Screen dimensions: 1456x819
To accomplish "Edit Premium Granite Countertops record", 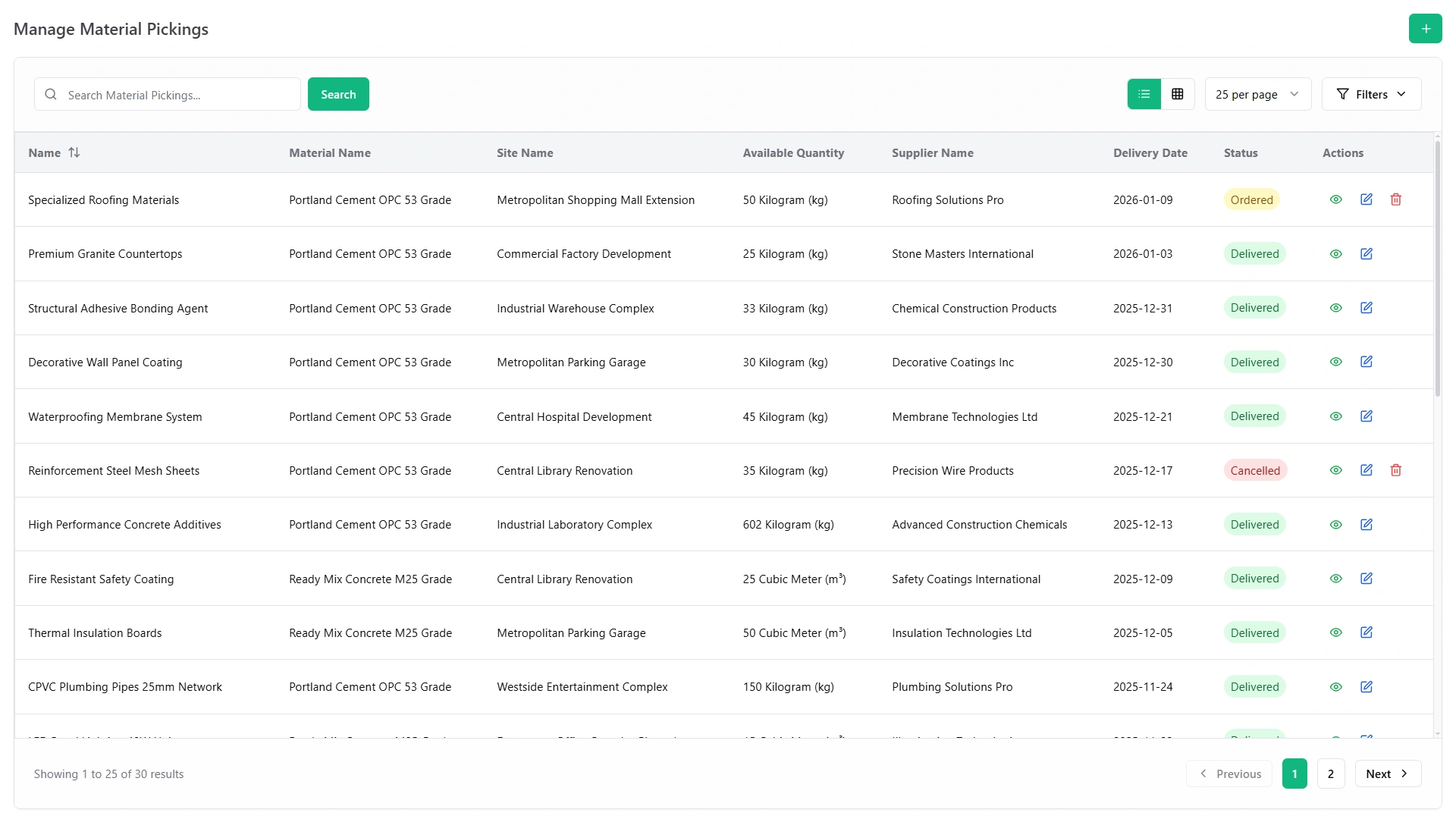I will pos(1366,254).
